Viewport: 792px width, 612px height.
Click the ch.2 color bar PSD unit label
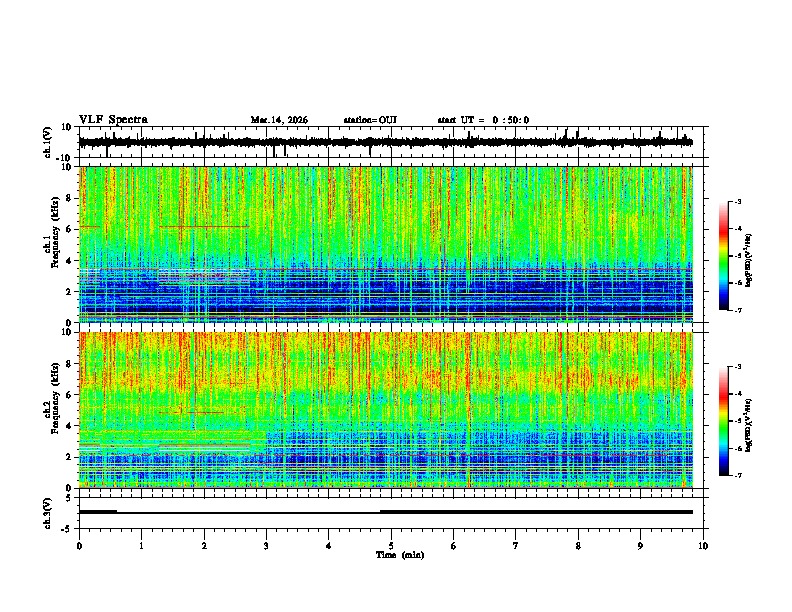tap(749, 425)
